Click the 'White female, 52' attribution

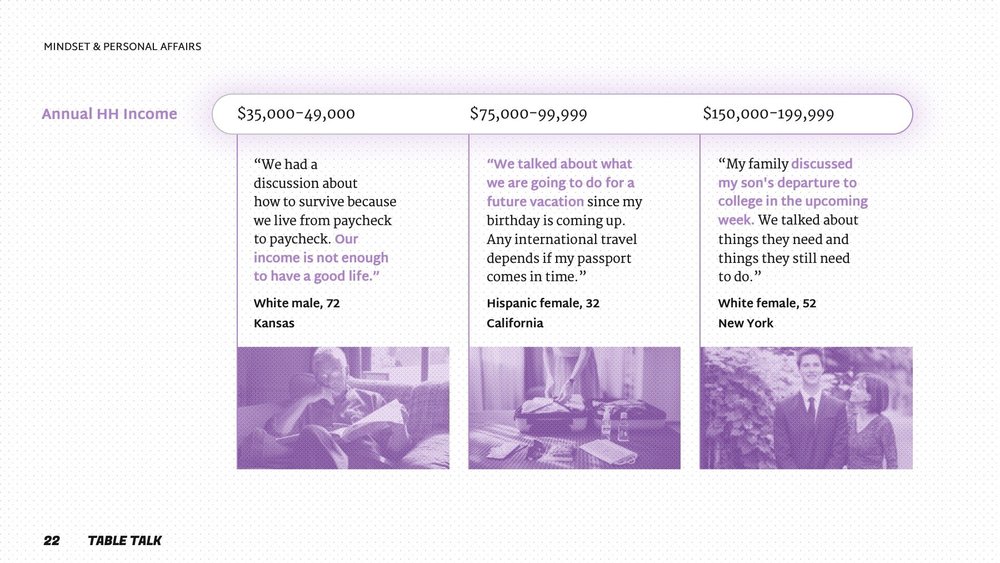[767, 303]
